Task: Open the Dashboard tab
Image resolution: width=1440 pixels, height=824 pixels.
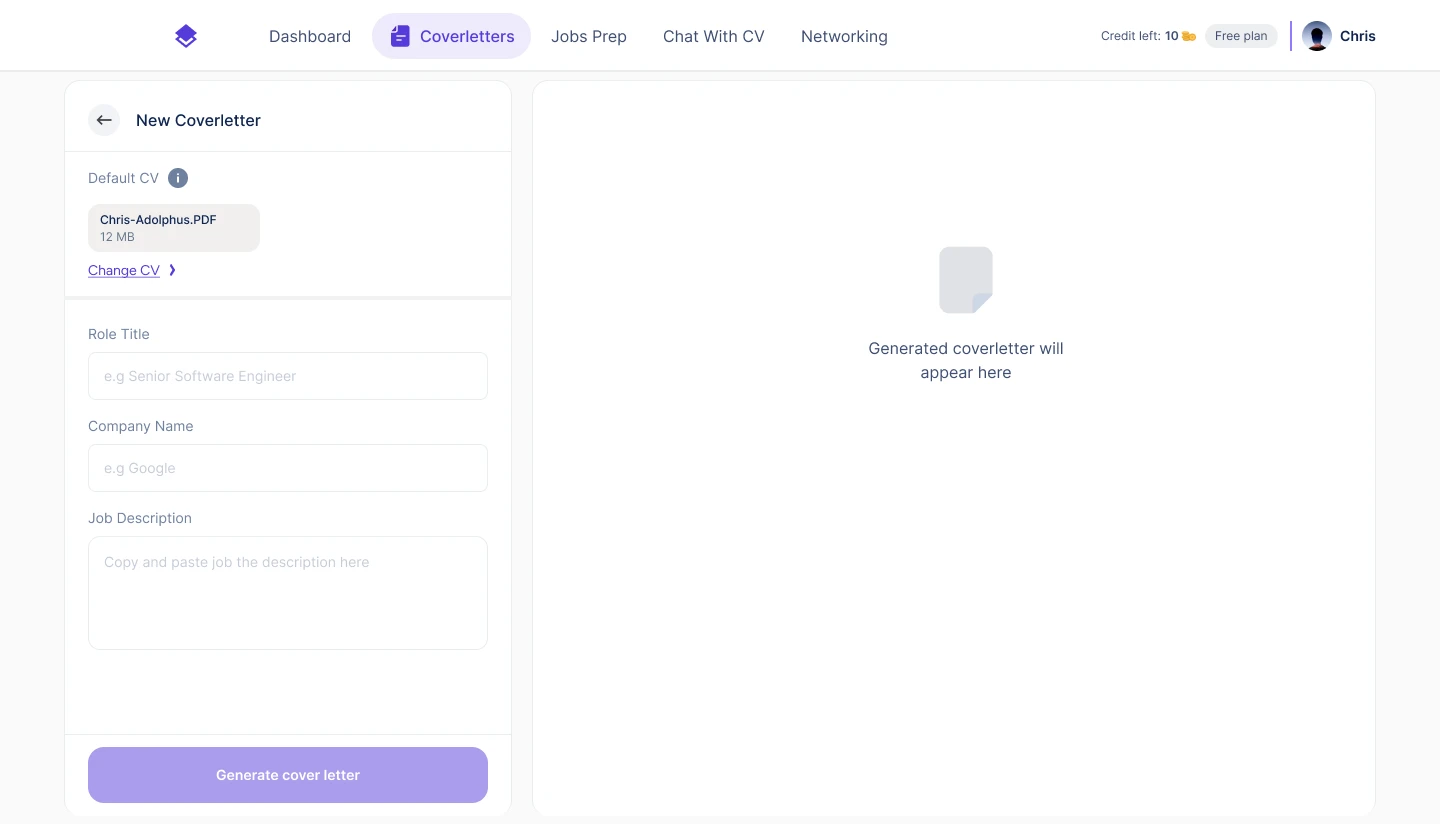Action: (310, 36)
